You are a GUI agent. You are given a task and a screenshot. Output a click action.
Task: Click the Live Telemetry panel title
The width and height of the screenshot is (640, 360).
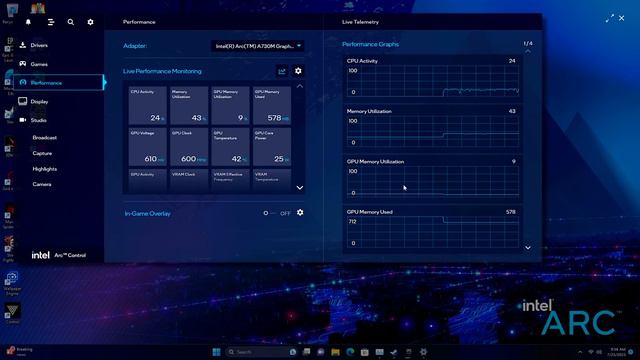[360, 22]
